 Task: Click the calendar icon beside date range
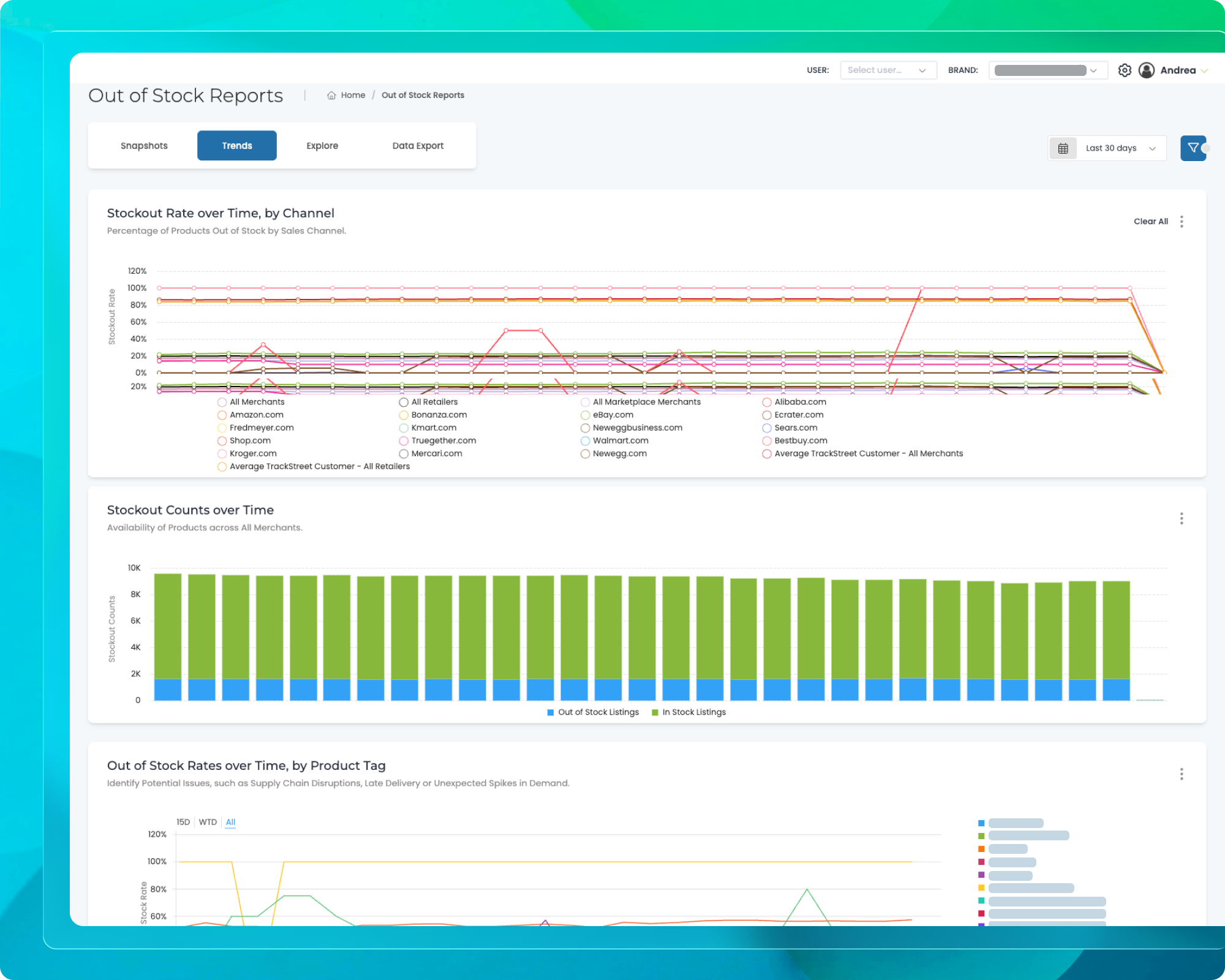(x=1063, y=148)
